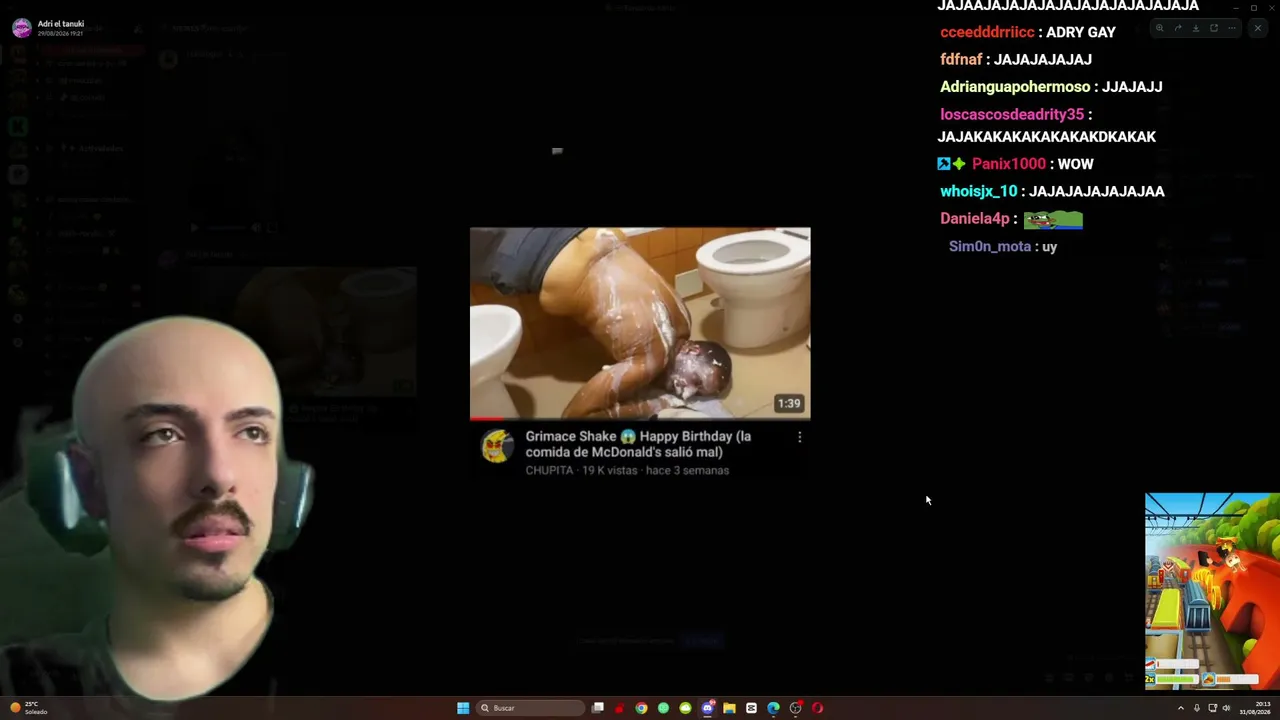Viewport: 1280px width, 720px height.
Task: Click the Adri el tanuki profile avatar
Action: 21,28
